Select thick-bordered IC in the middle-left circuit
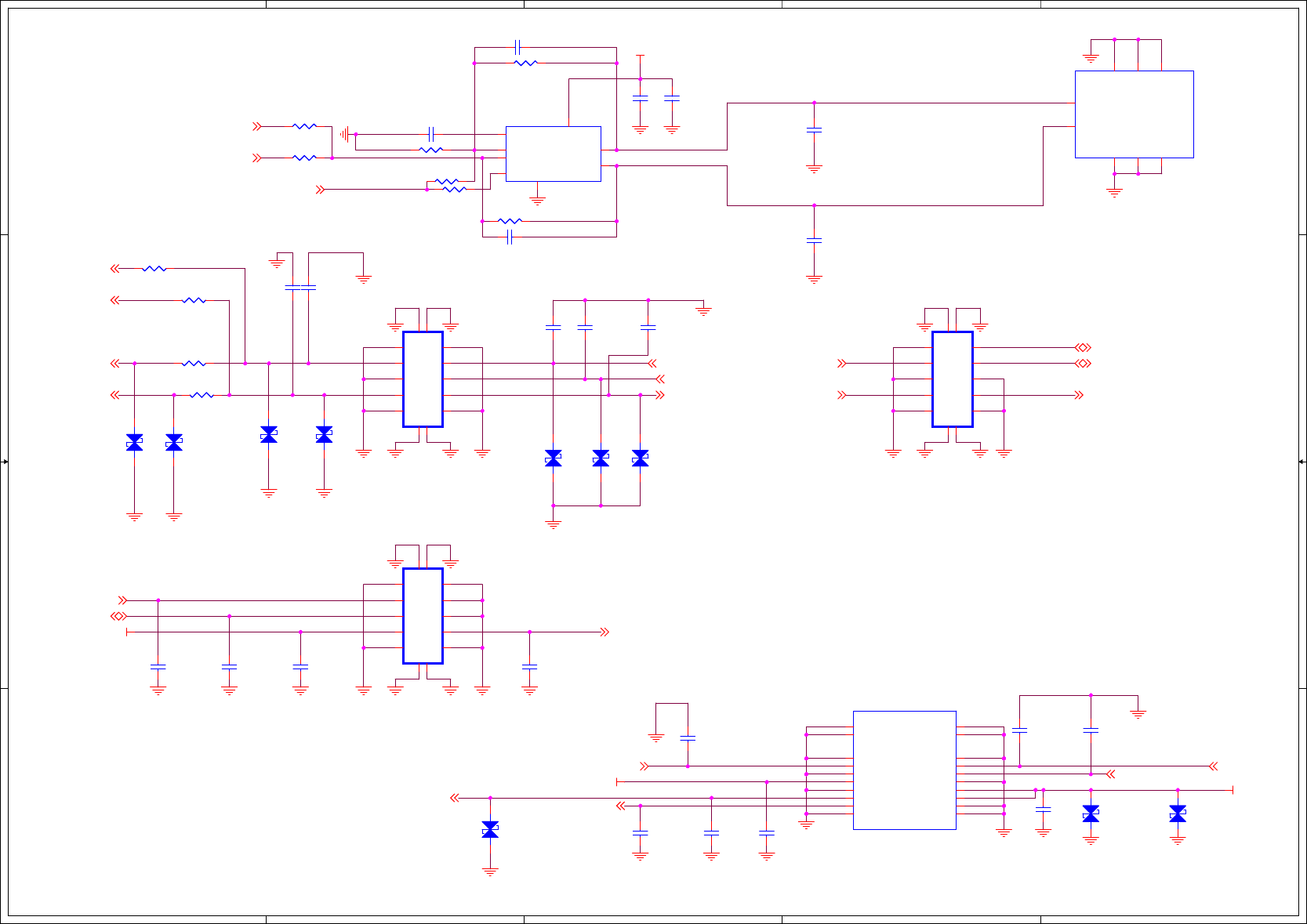1307x924 pixels. click(x=423, y=379)
